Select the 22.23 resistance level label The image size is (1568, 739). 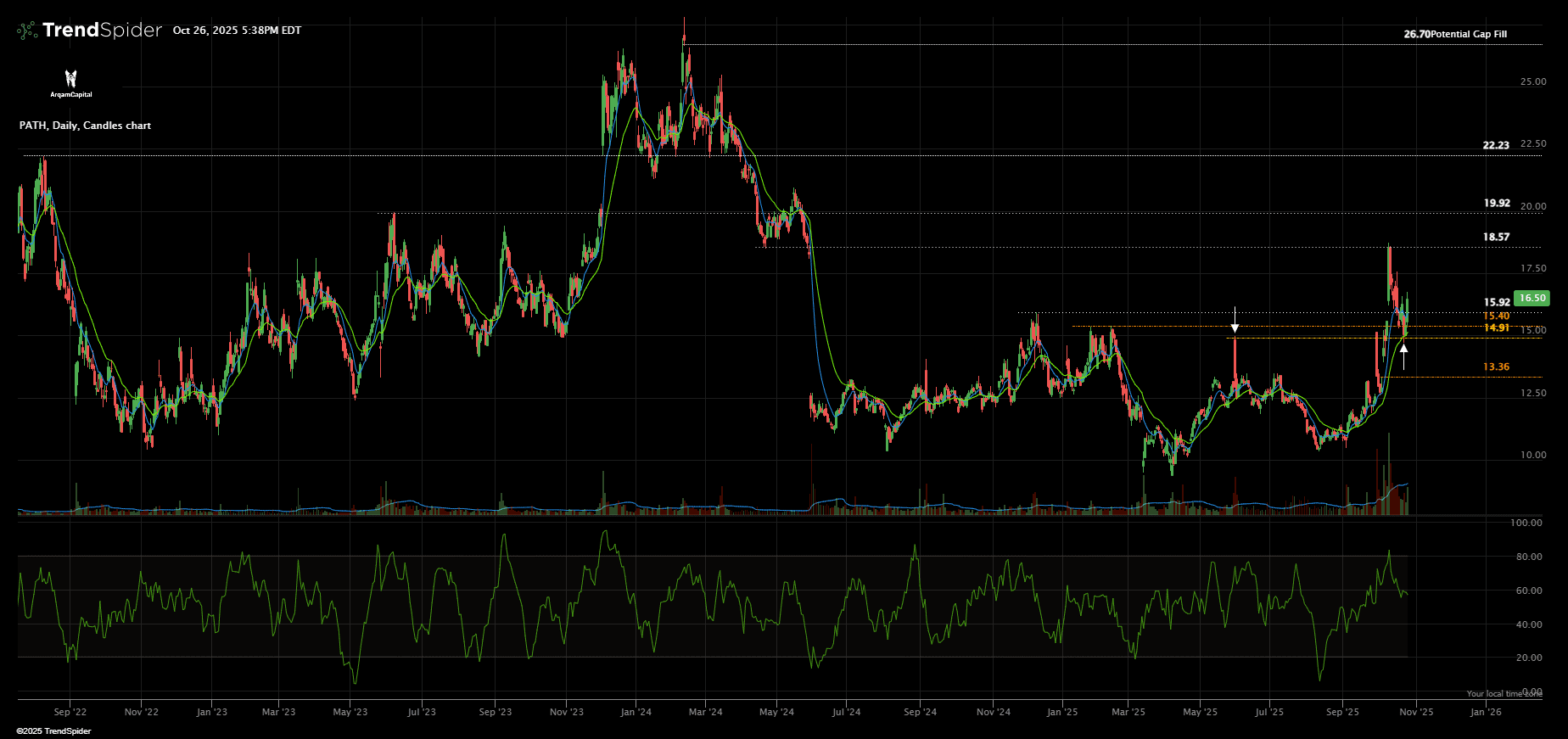click(x=1496, y=145)
